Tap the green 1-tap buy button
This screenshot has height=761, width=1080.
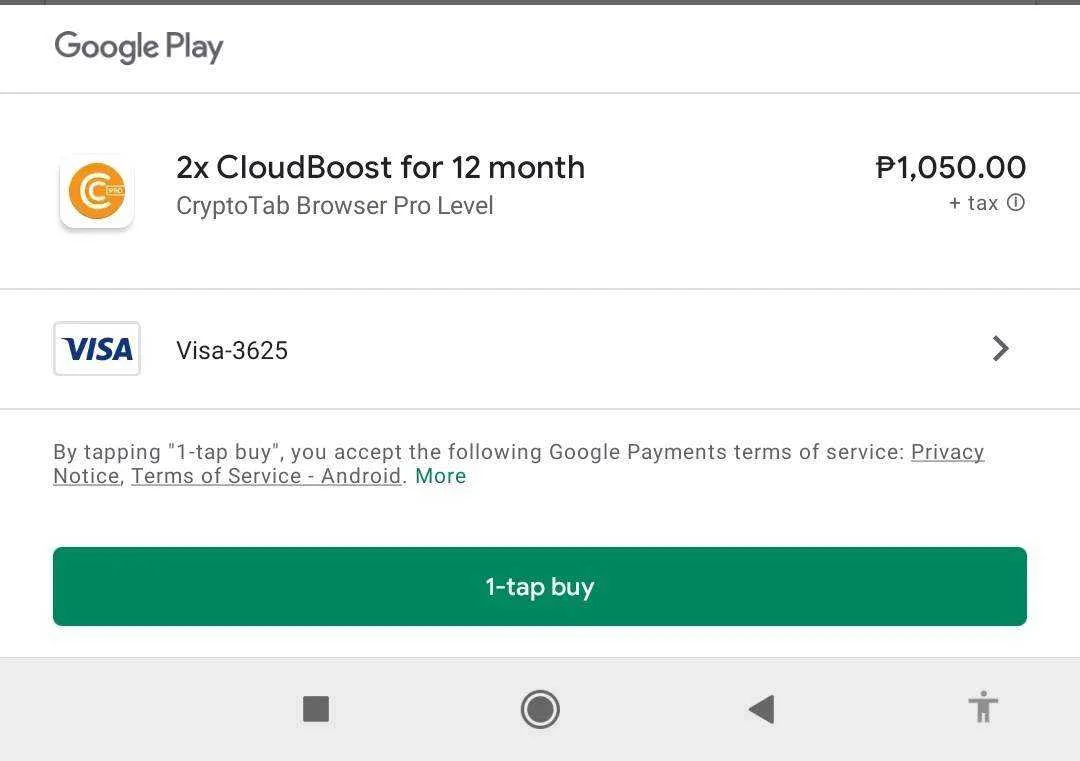539,586
